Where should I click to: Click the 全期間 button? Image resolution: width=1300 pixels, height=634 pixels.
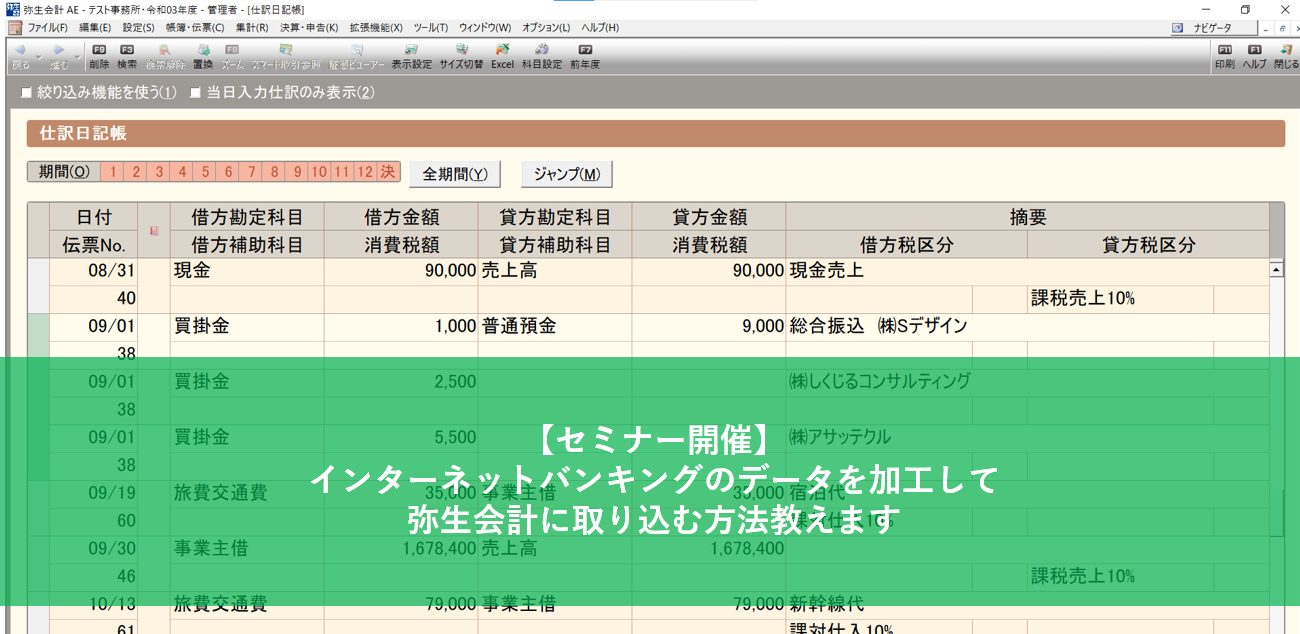click(x=455, y=173)
